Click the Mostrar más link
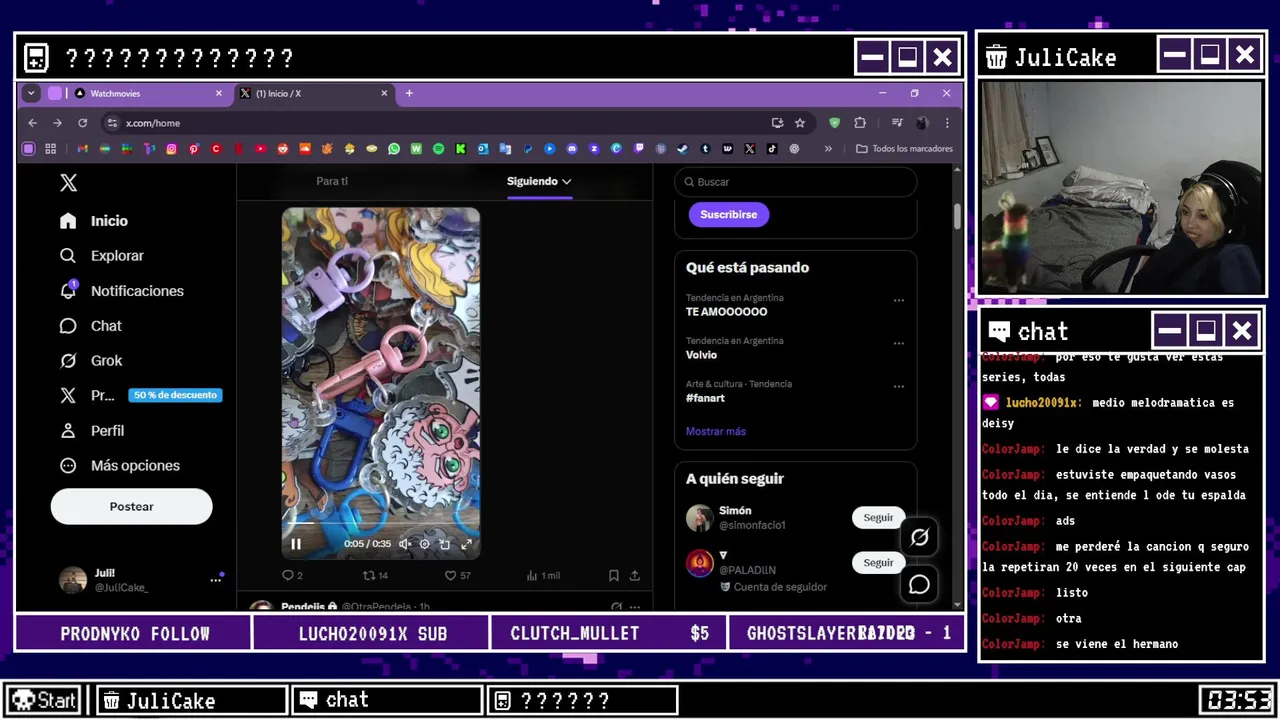Screen dimensions: 1280x720 click(x=716, y=431)
